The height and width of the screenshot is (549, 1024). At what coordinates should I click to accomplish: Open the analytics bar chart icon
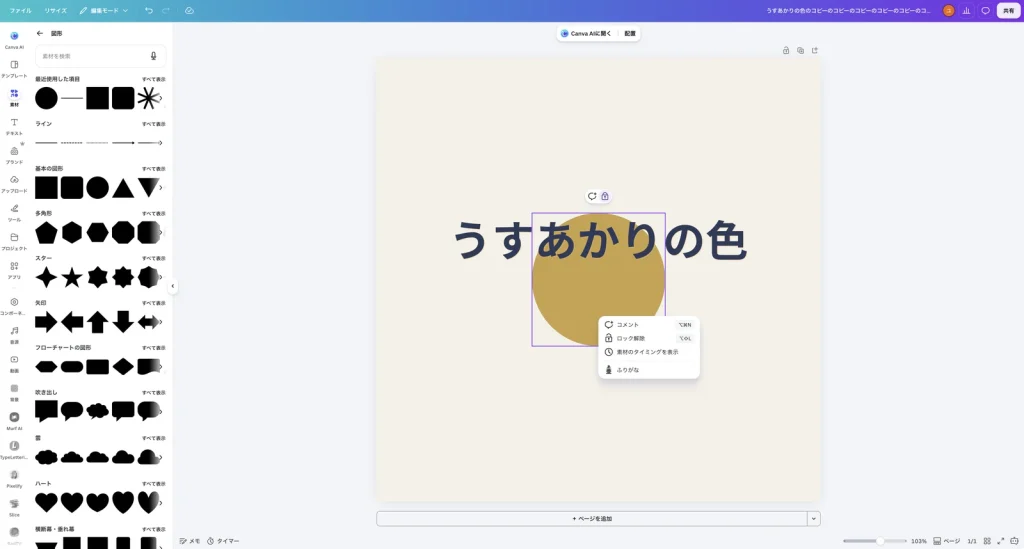(967, 10)
